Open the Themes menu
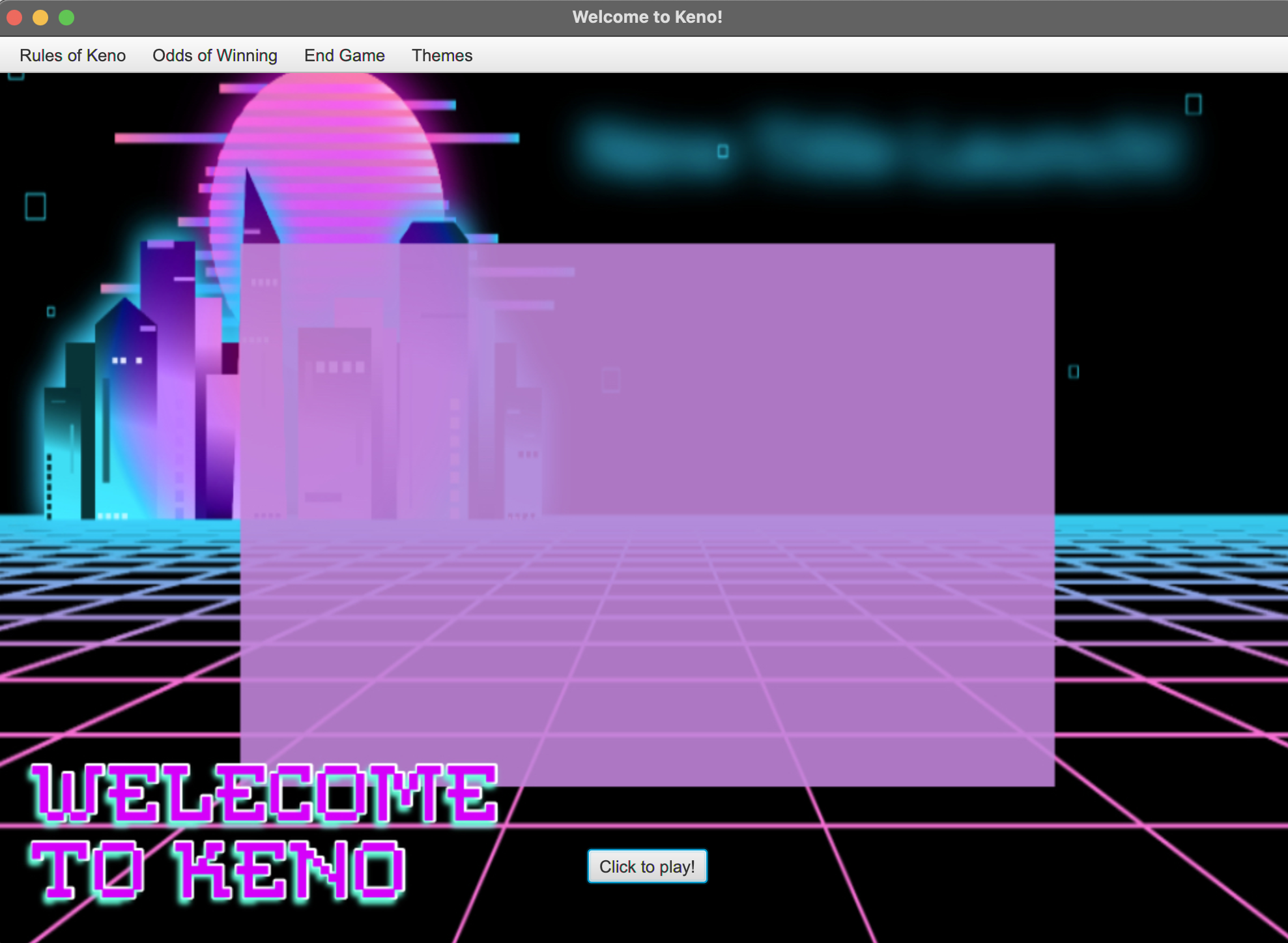Image resolution: width=1288 pixels, height=943 pixels. [x=442, y=55]
